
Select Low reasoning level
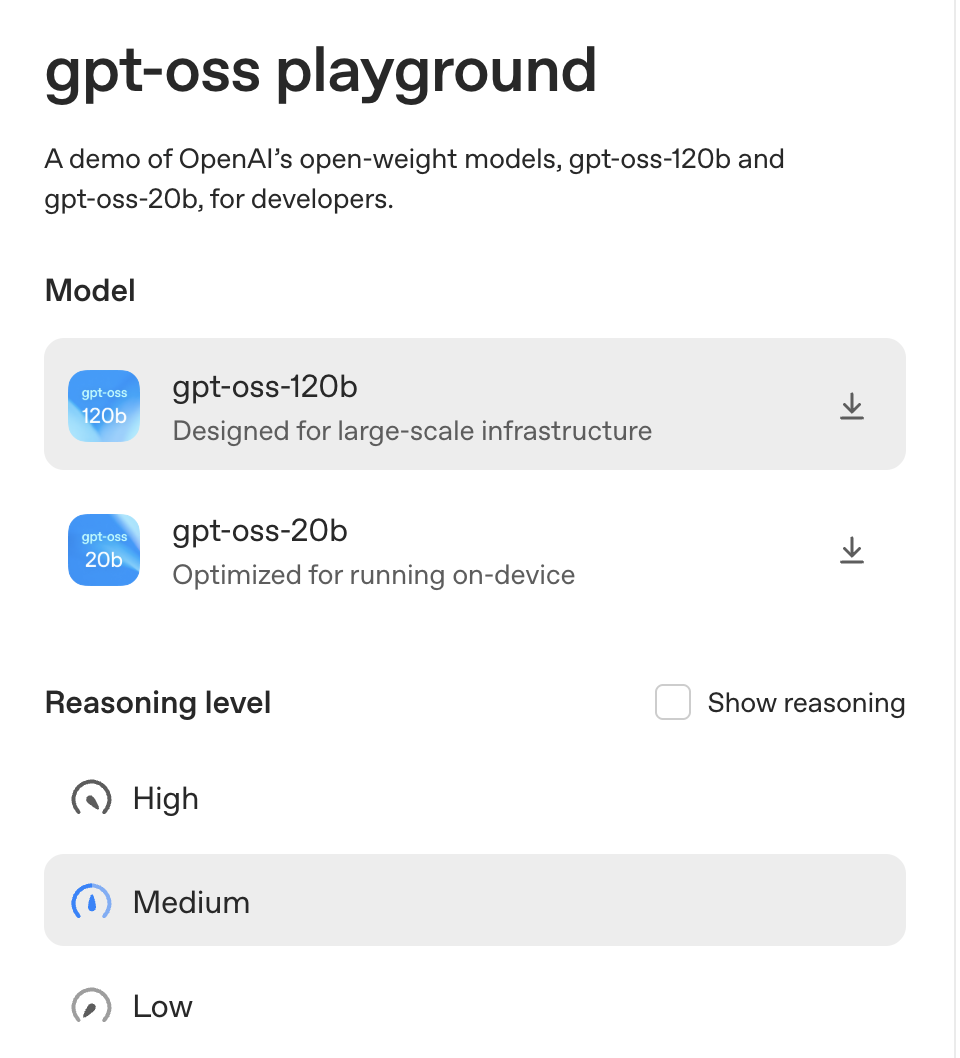(x=163, y=1007)
